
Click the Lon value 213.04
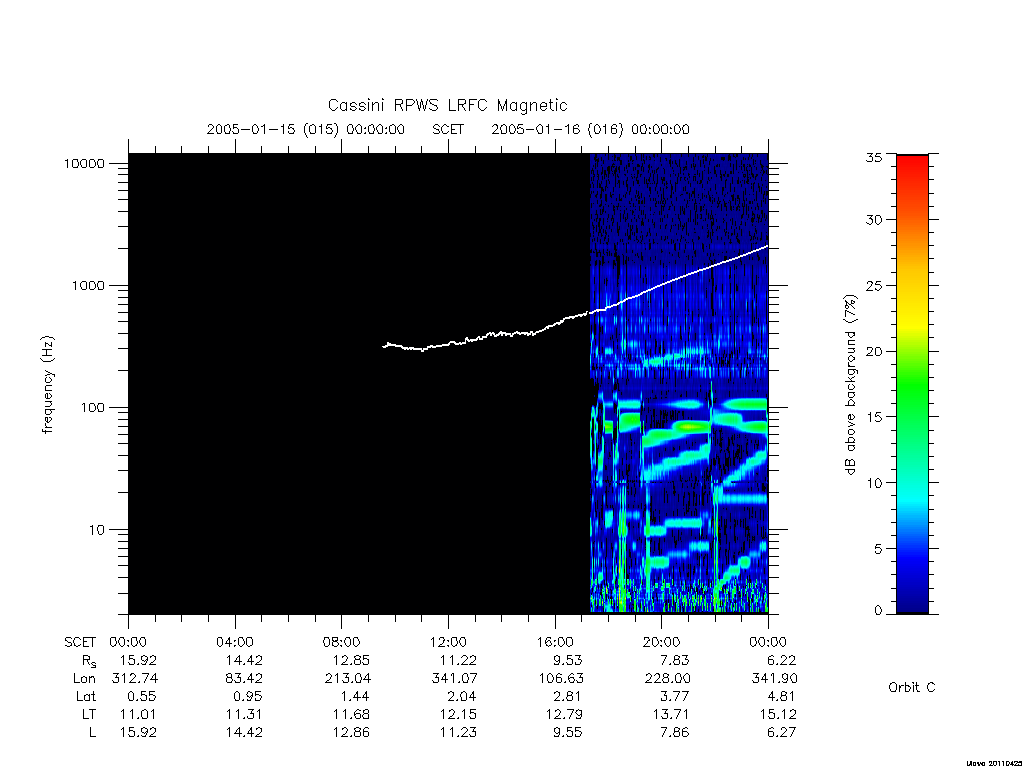pos(347,678)
